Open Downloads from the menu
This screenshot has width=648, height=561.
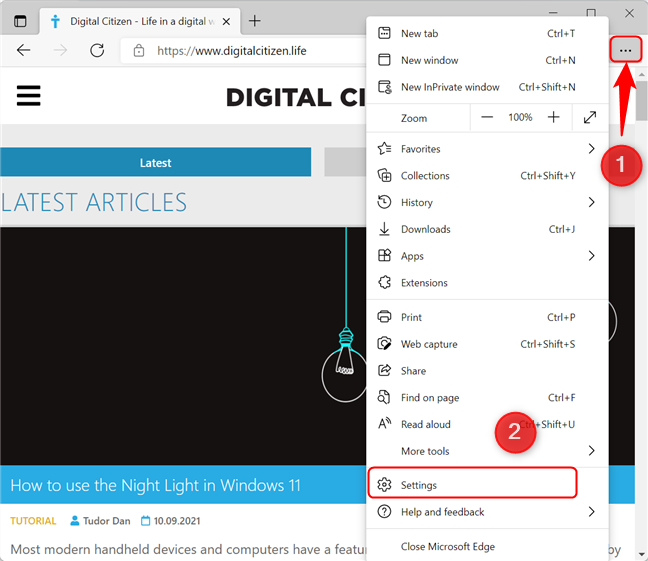point(487,229)
